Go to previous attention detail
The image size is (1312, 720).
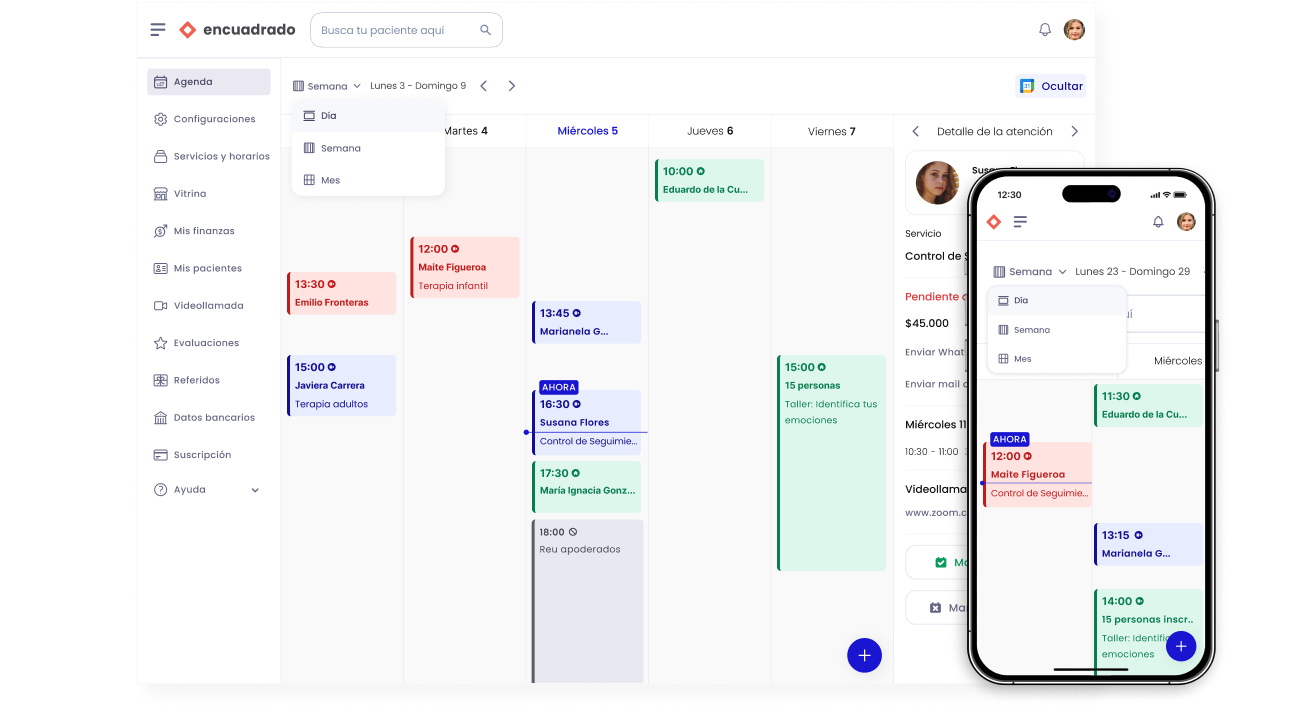915,131
